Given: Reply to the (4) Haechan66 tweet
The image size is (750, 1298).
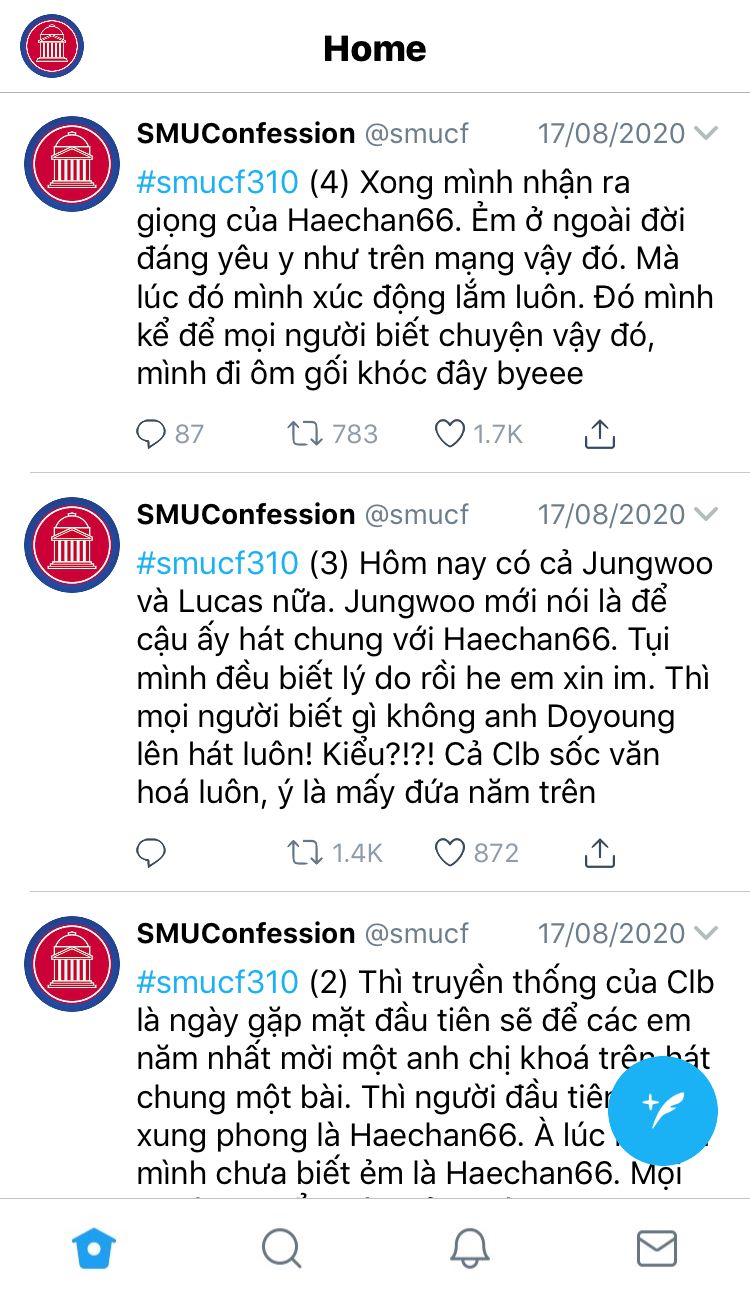Looking at the screenshot, I should 151,434.
